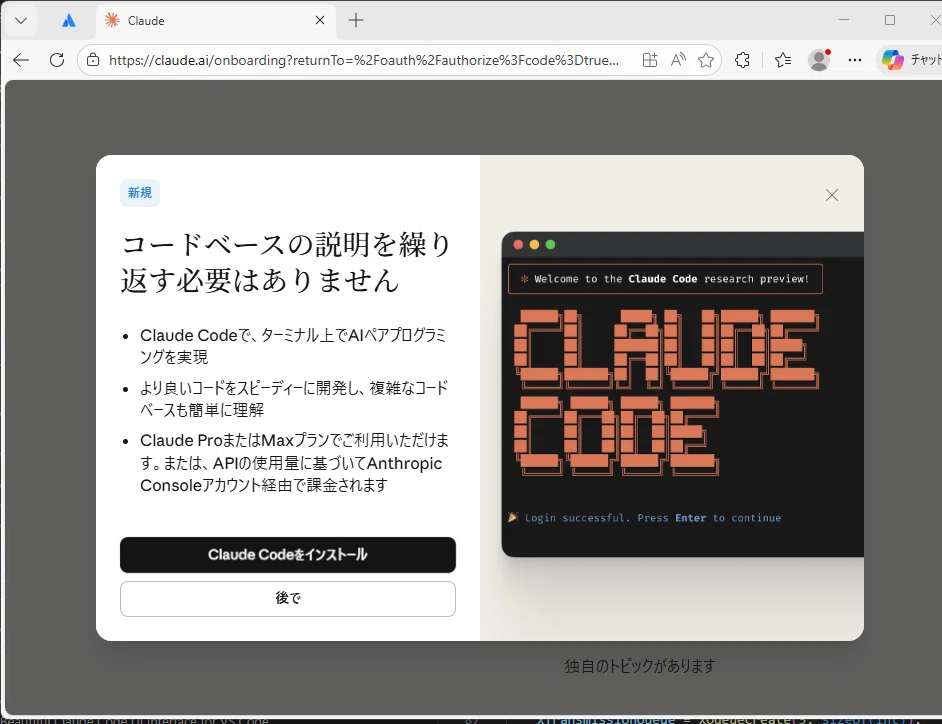Select the Claude browser tab
This screenshot has width=942, height=724.
coord(216,20)
